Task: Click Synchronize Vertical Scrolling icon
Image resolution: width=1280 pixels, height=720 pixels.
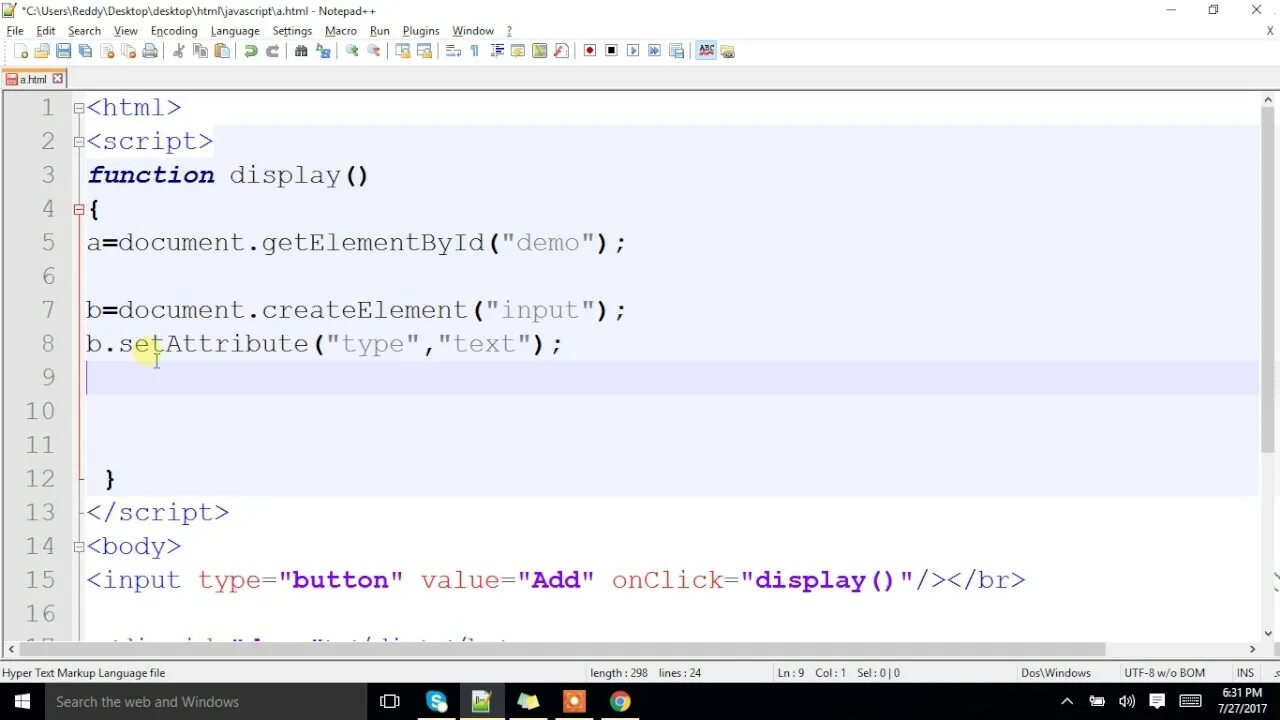Action: tap(403, 51)
